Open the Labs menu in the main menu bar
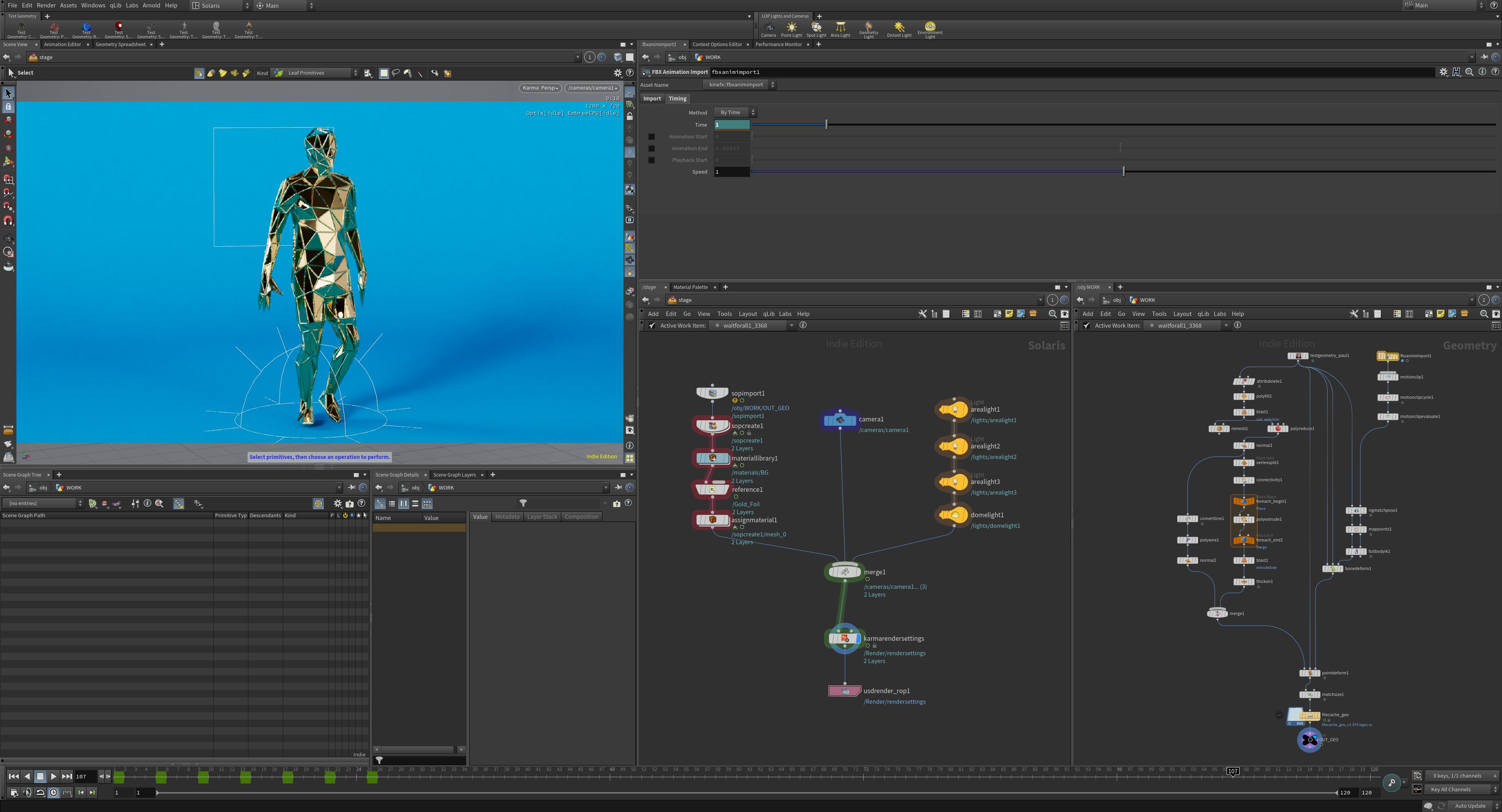This screenshot has width=1502, height=812. point(132,5)
